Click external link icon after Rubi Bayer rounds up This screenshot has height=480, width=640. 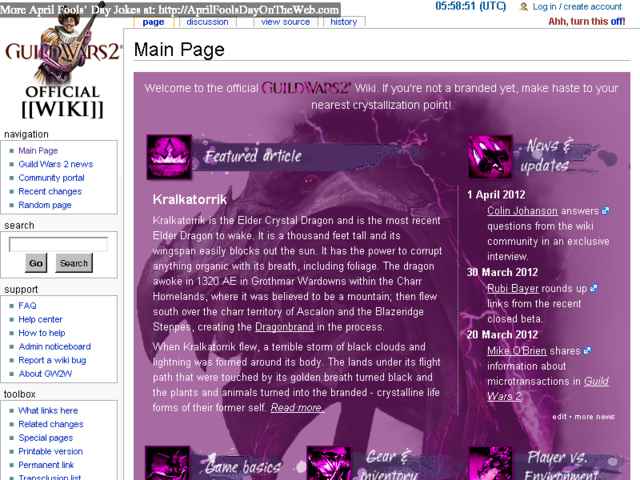click(x=594, y=289)
